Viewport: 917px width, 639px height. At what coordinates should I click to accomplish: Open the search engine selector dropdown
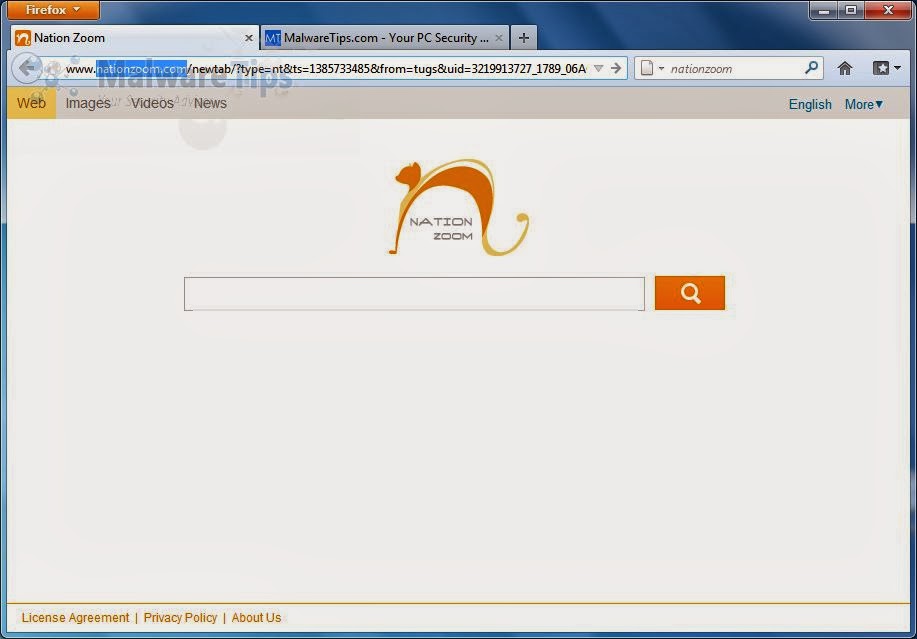coord(652,68)
